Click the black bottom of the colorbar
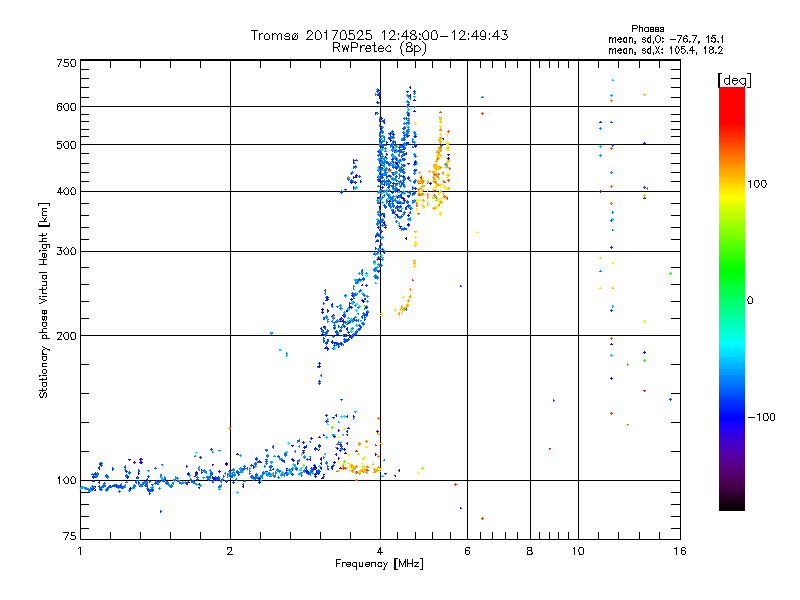The image size is (800, 600). click(x=732, y=503)
